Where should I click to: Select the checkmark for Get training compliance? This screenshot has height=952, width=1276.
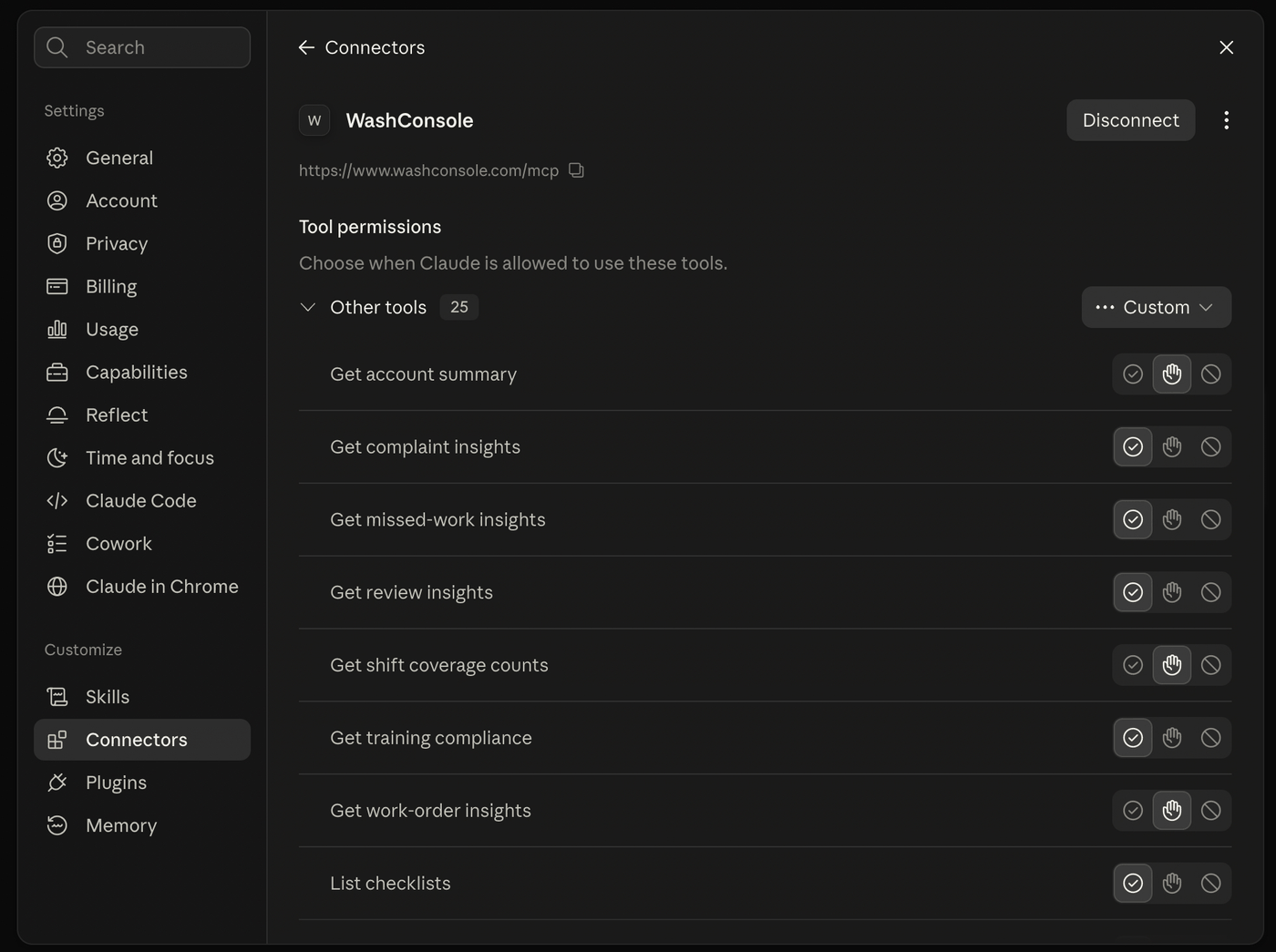1133,739
